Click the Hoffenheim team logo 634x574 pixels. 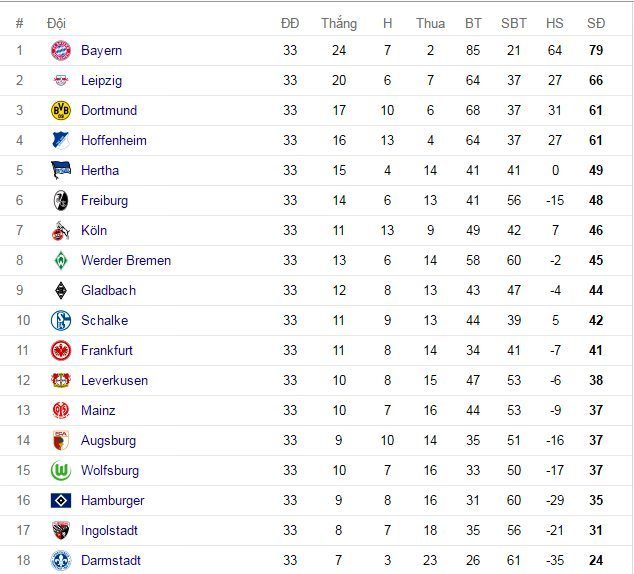click(61, 141)
